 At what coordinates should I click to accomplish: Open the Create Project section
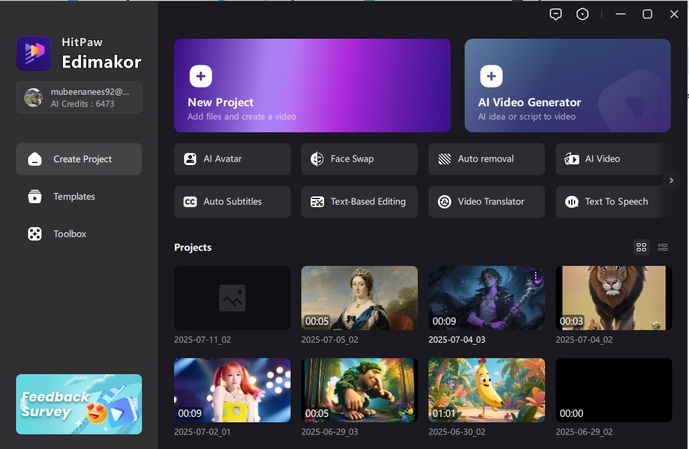pos(79,159)
